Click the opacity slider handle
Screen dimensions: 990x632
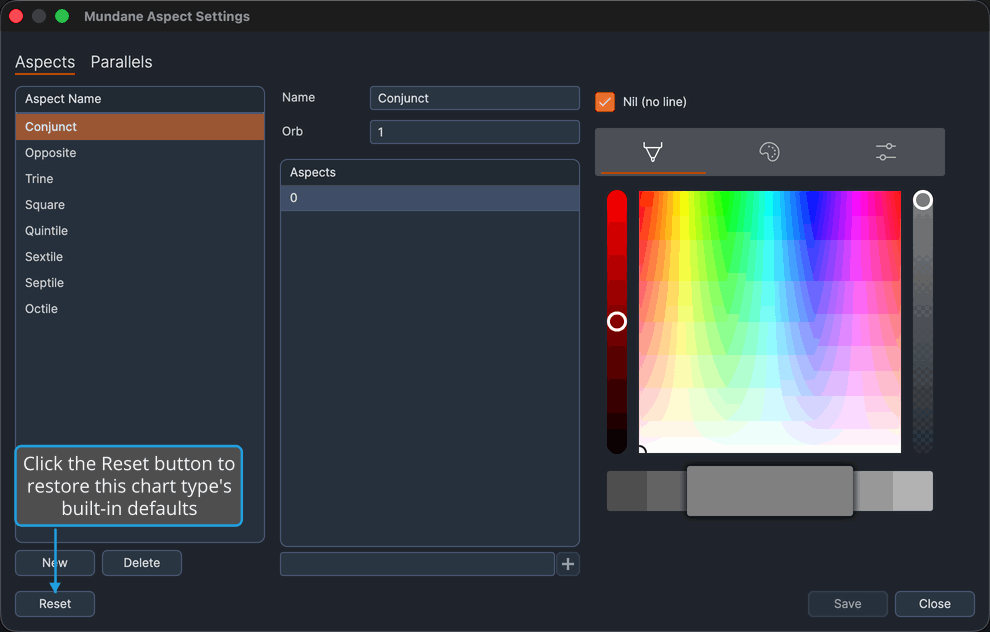922,200
